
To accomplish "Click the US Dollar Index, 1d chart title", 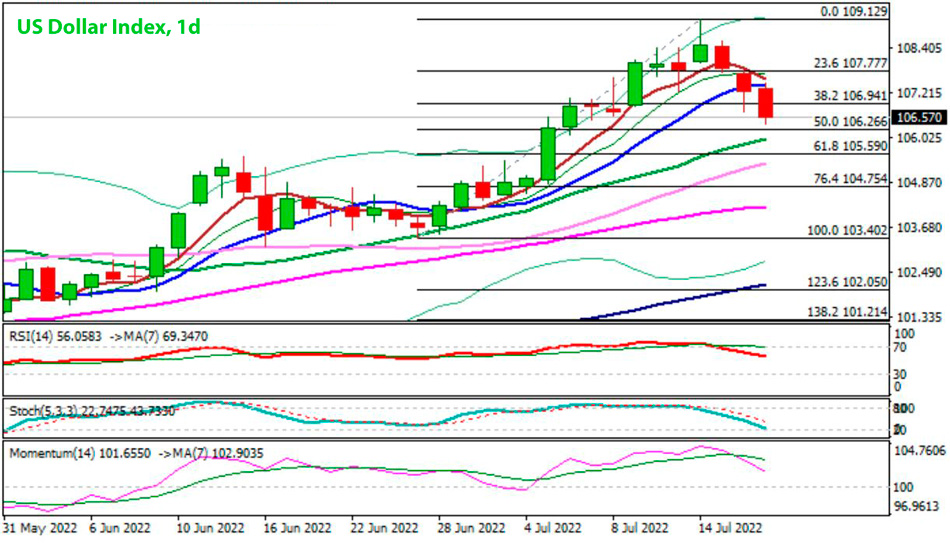I will (107, 26).
